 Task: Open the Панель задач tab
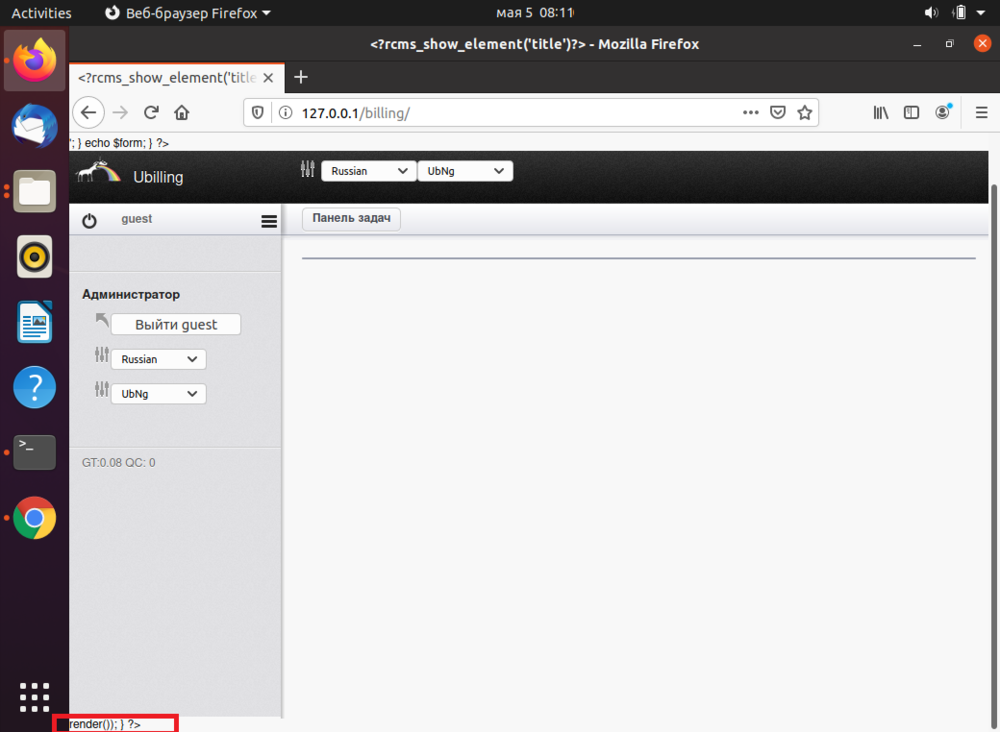point(351,218)
